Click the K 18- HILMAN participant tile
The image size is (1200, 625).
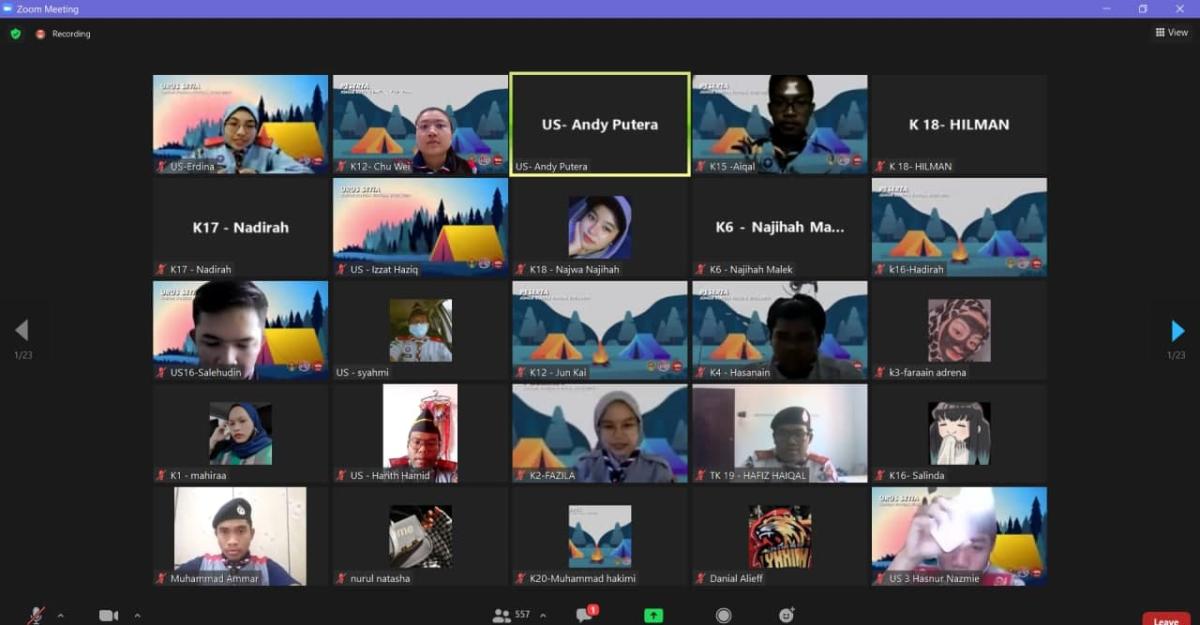(x=958, y=124)
